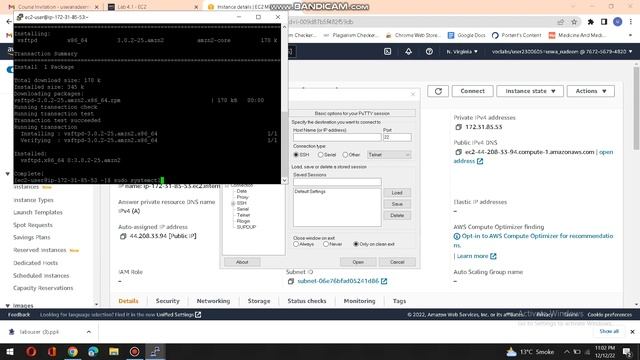Open the AWS support help icon

[x=429, y=51]
